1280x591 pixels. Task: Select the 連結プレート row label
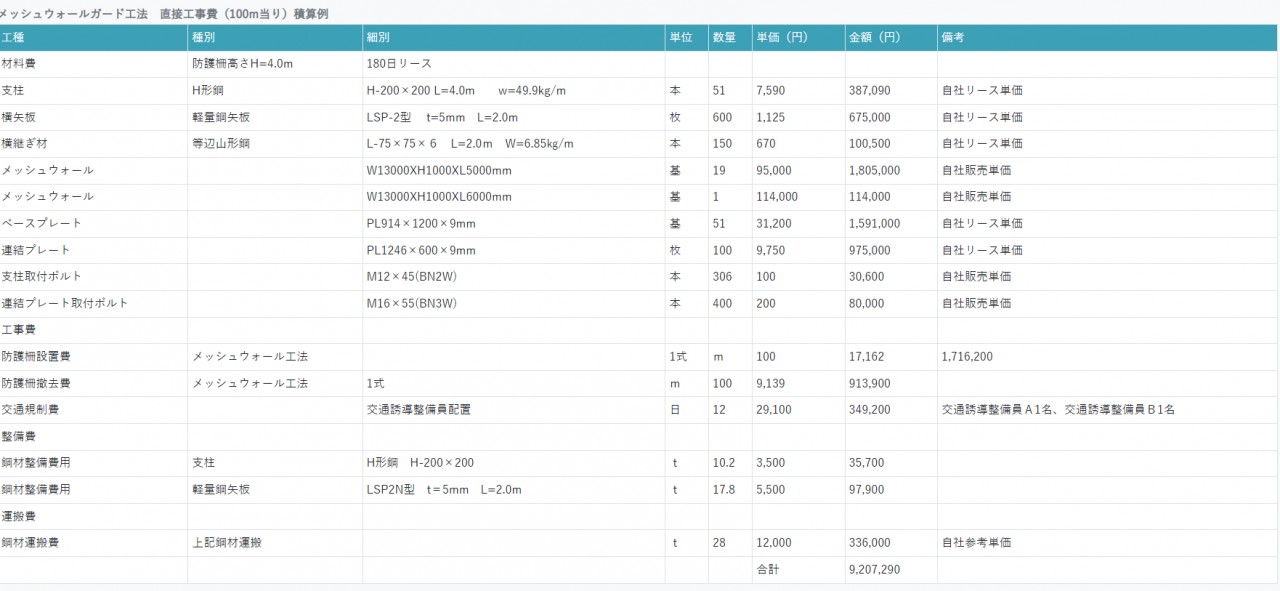(36, 250)
